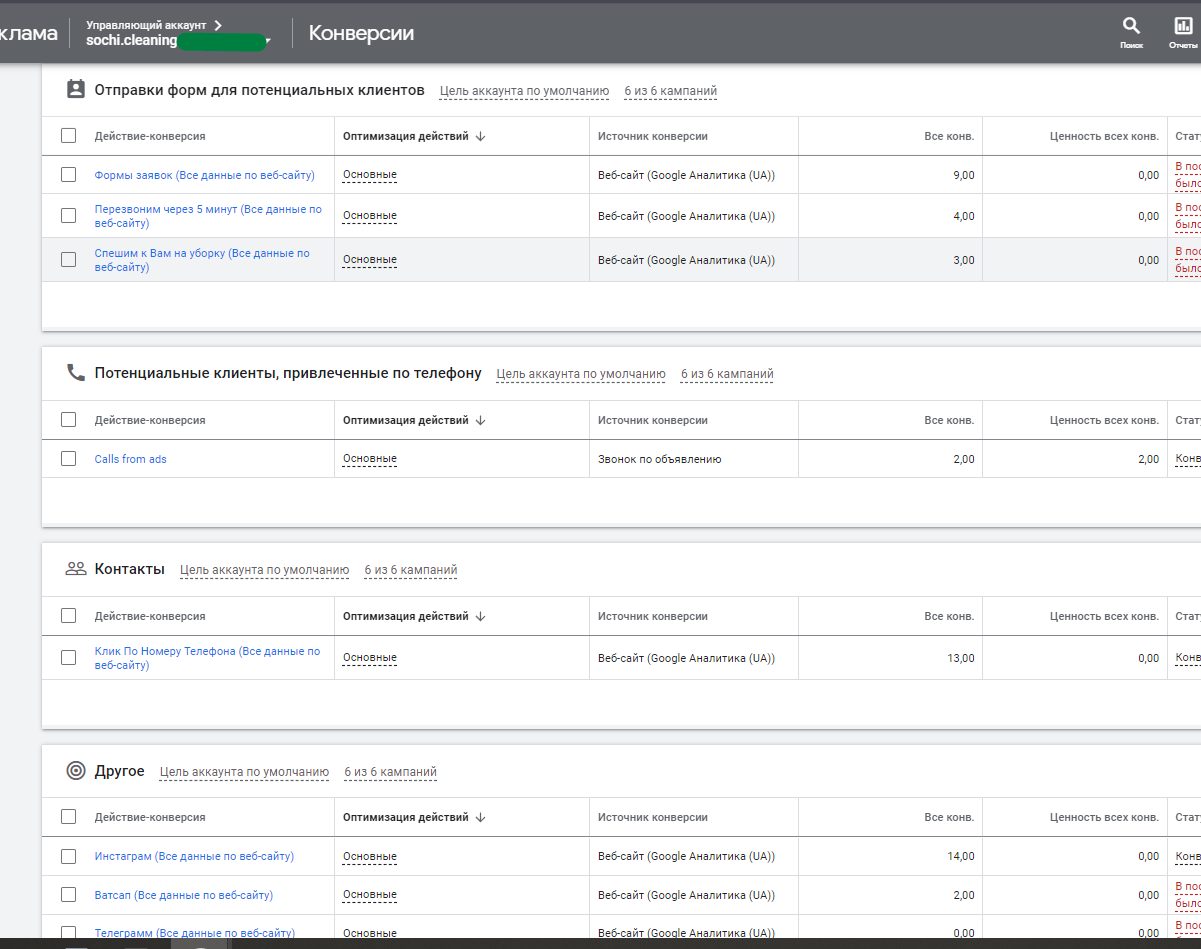Screen dimensions: 1201x949
Task: Check the Инстаграм conversion row checkbox
Action: pos(68,856)
